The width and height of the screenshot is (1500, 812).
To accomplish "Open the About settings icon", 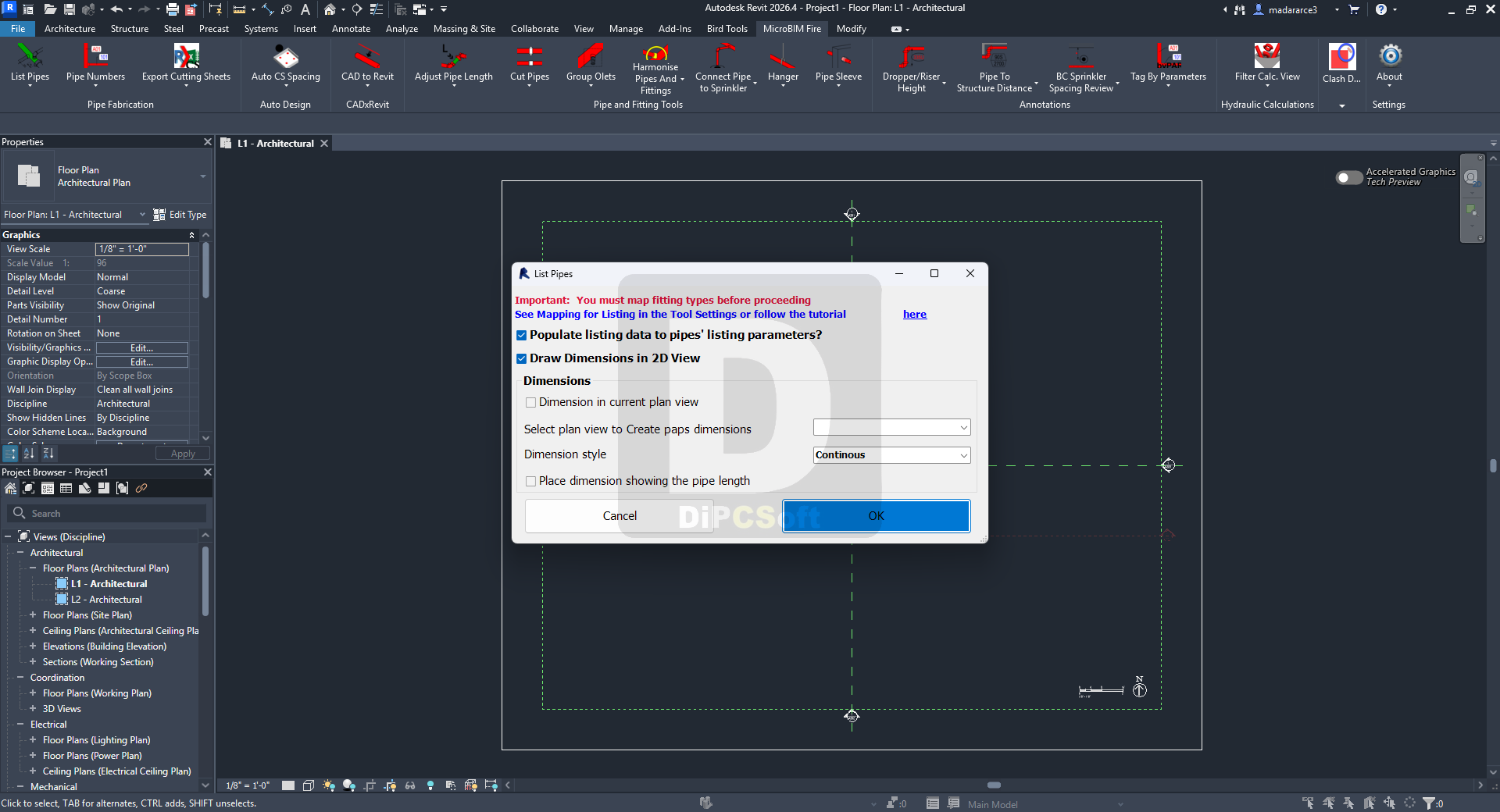I will pyautogui.click(x=1389, y=62).
